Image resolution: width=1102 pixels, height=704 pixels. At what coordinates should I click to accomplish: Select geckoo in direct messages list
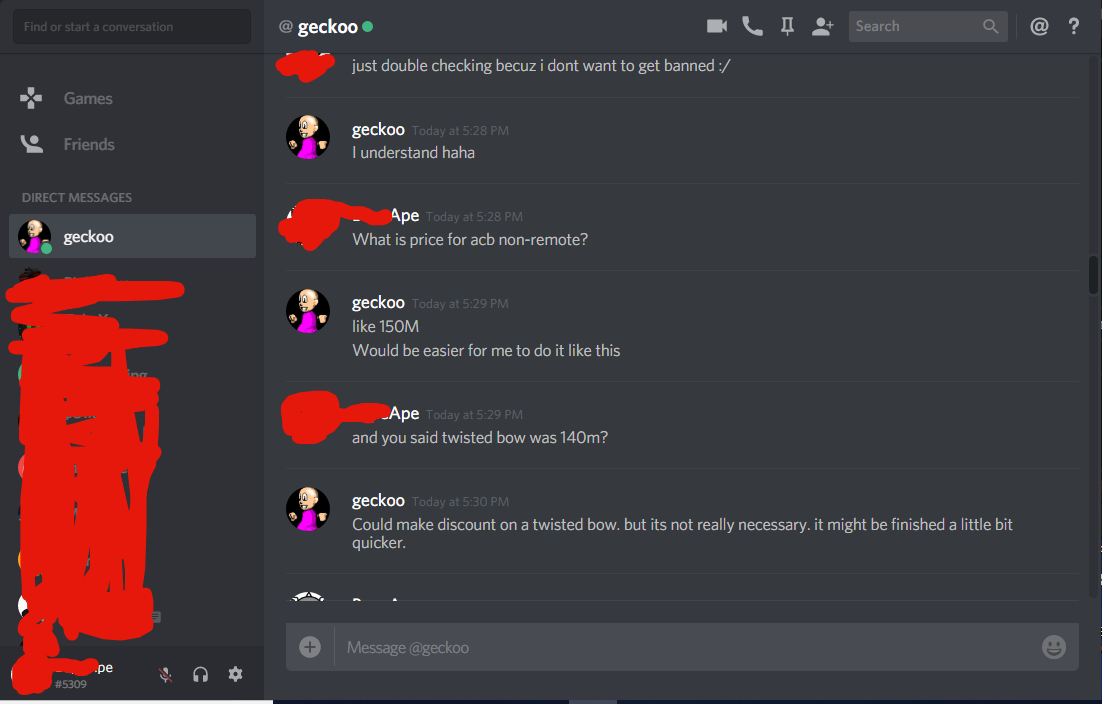click(132, 236)
